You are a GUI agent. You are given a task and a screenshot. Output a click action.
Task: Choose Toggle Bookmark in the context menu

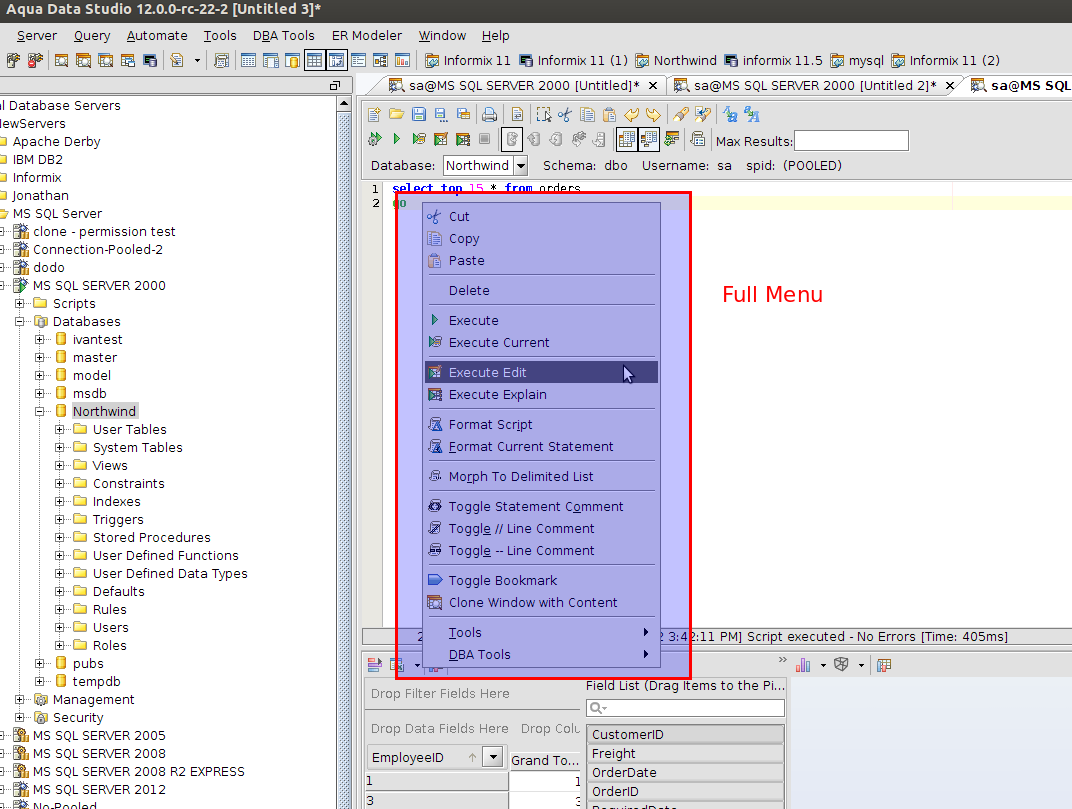pos(541,581)
